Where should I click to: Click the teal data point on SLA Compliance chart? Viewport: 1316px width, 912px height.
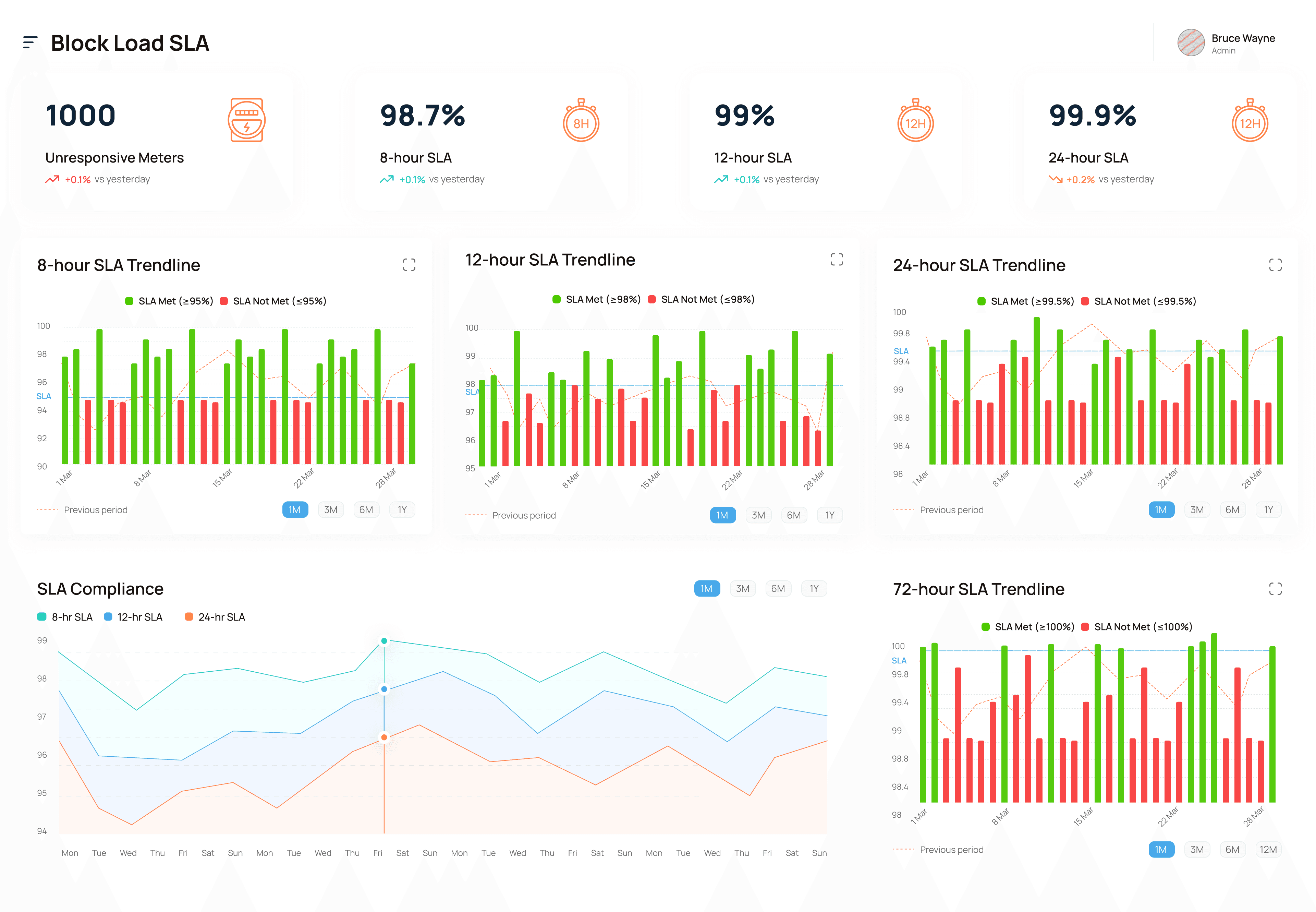[384, 640]
